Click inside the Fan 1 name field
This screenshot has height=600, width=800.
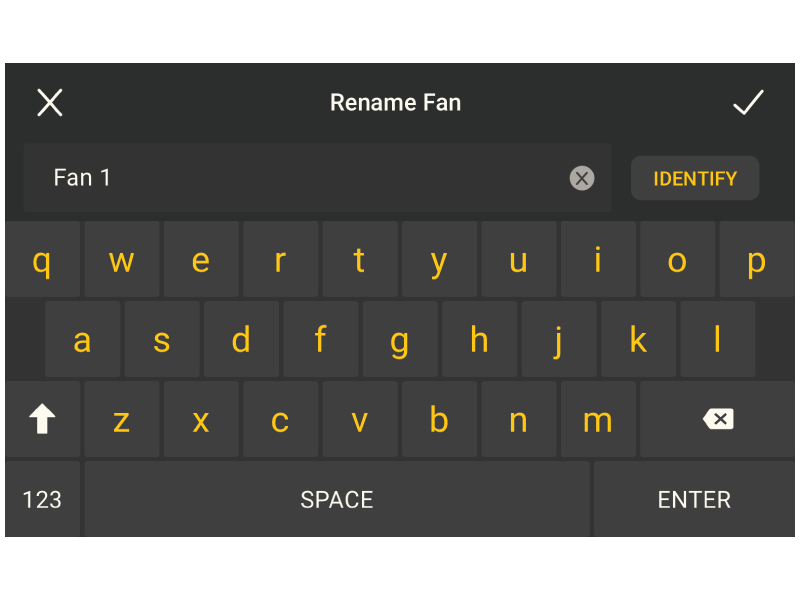coord(300,178)
